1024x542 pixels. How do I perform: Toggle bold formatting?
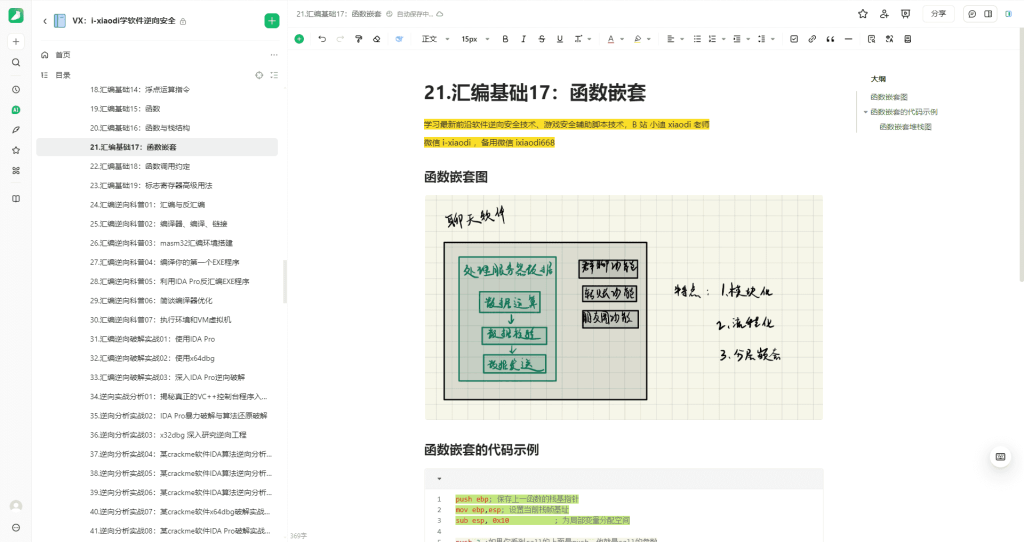tap(505, 39)
